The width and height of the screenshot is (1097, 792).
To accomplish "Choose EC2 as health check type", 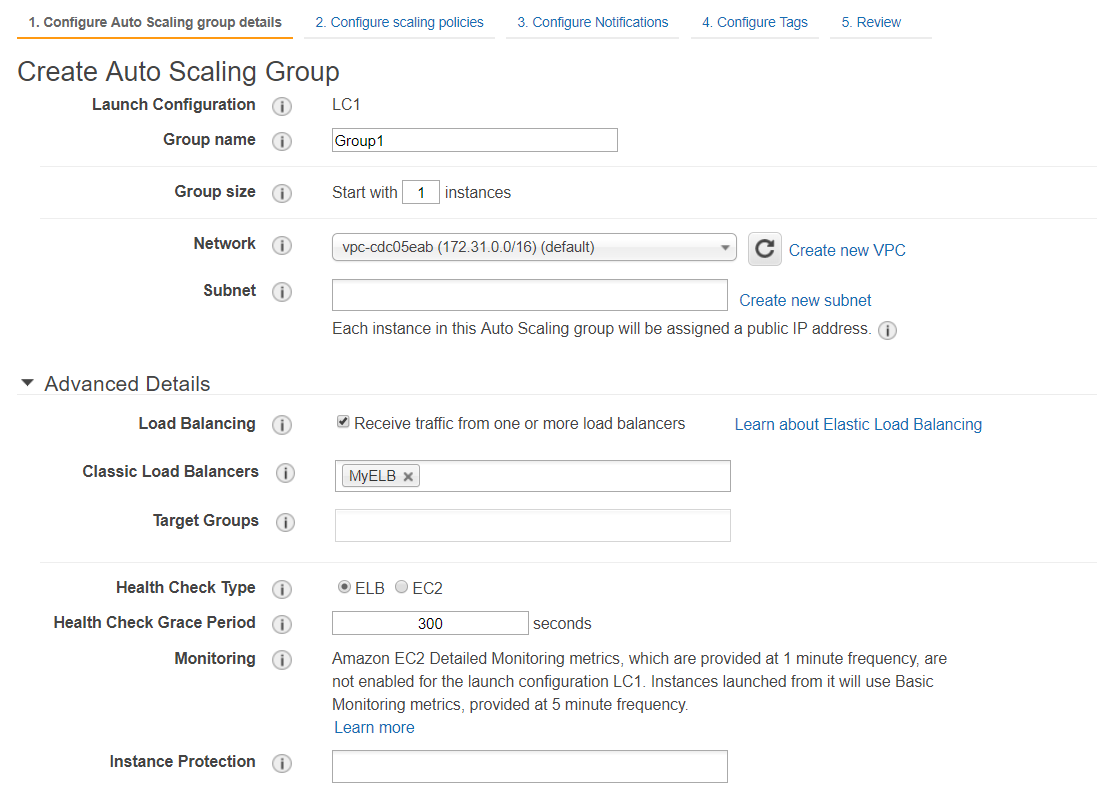I will click(x=402, y=587).
